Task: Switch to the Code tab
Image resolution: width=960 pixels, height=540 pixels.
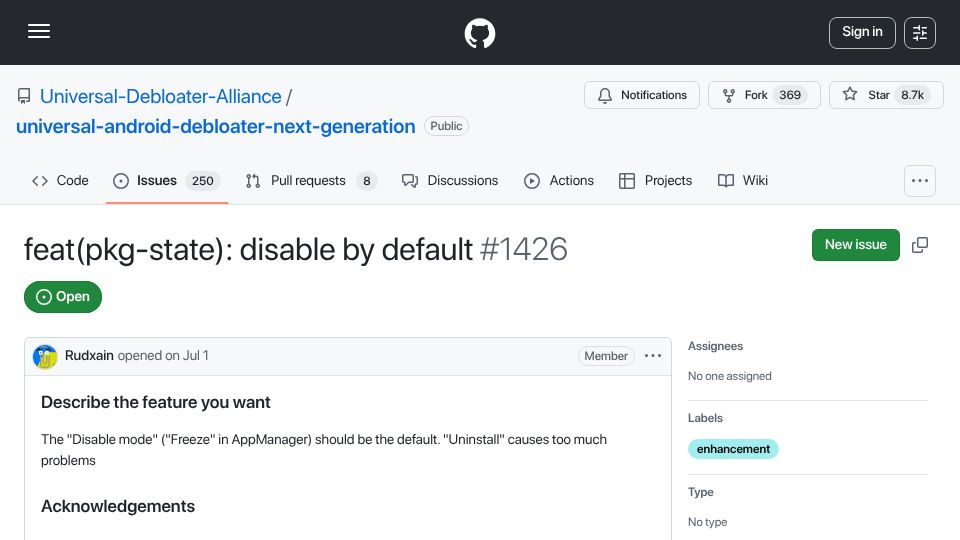Action: pos(60,181)
